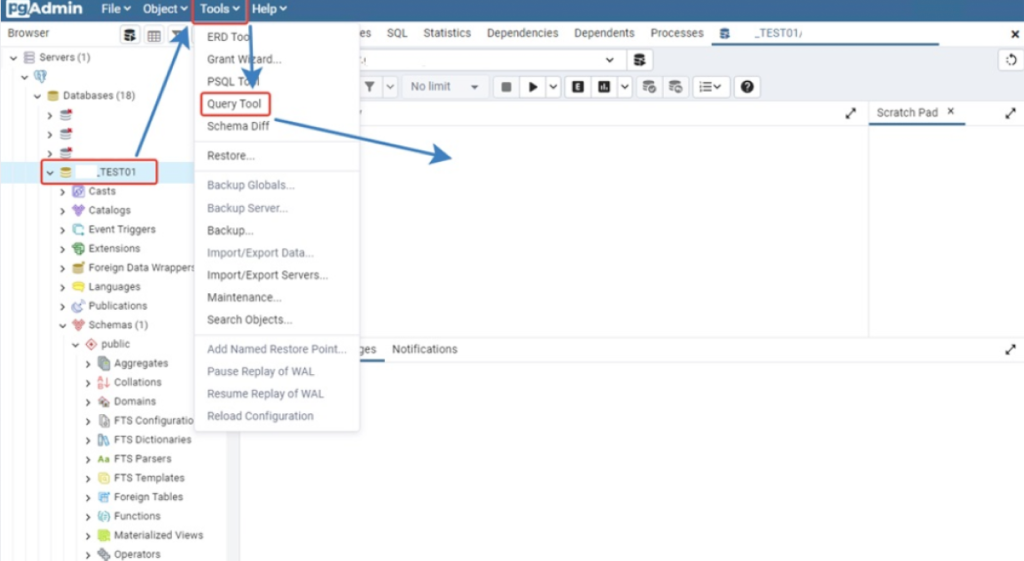1024x561 pixels.
Task: Close the Scratch Pad panel
Action: [x=951, y=112]
